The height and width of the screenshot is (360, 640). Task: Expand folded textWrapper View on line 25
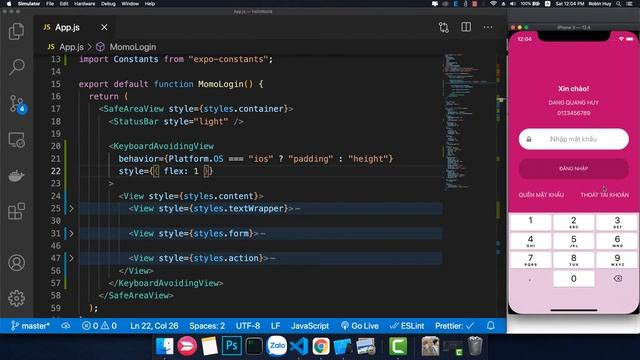pyautogui.click(x=71, y=209)
